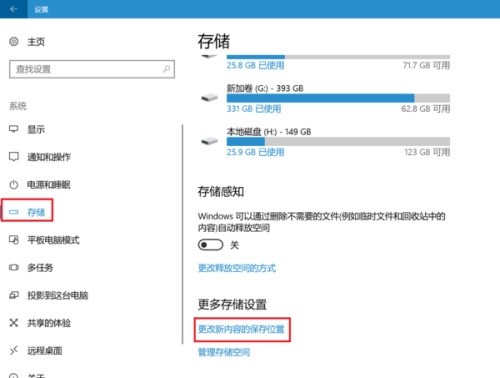500x378 pixels.
Task: Open the 显示 display monitor icon
Action: 14,129
